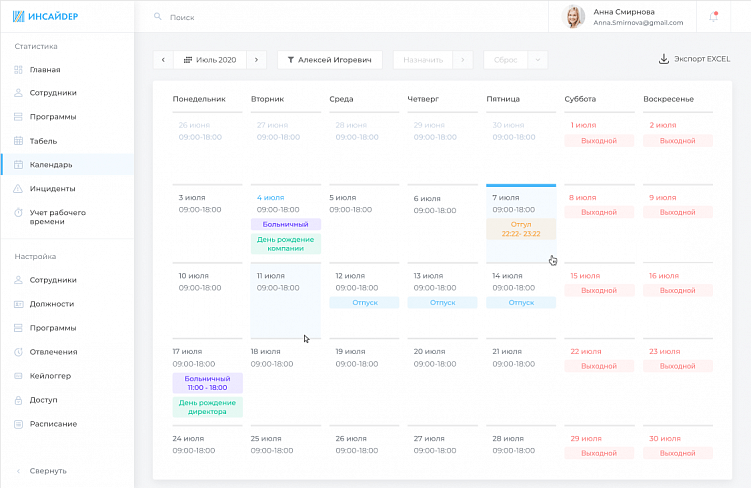751x488 pixels.
Task: Open the Расписание settings item
Action: click(53, 424)
